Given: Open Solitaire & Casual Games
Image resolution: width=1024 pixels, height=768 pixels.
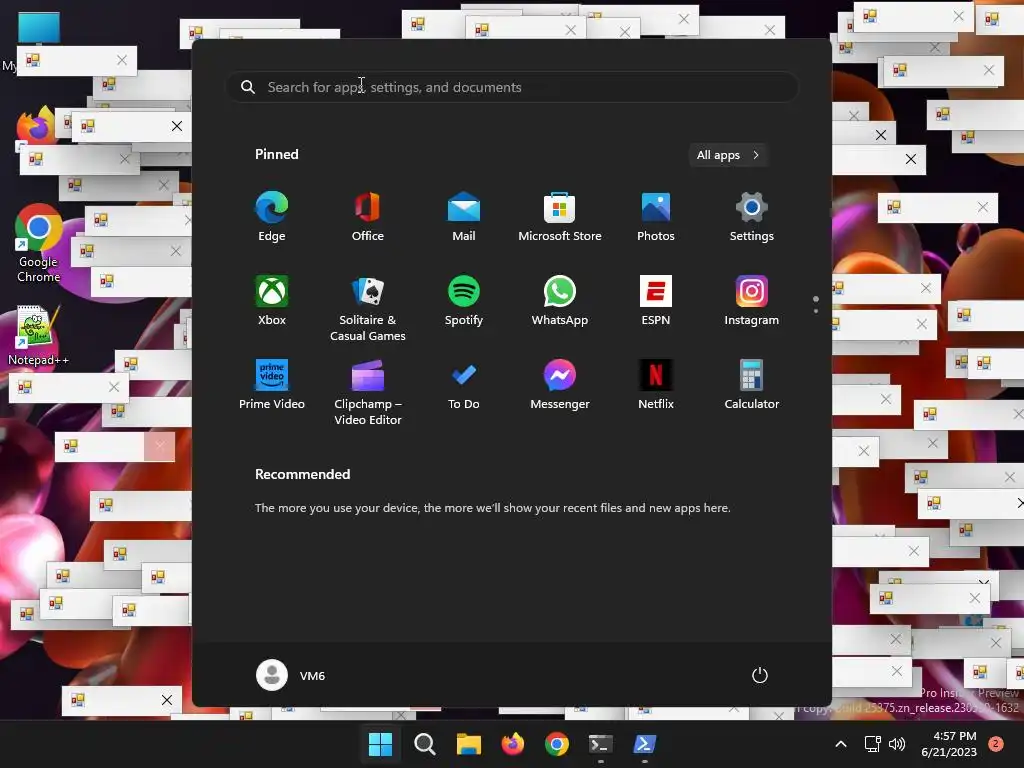Looking at the screenshot, I should (368, 308).
